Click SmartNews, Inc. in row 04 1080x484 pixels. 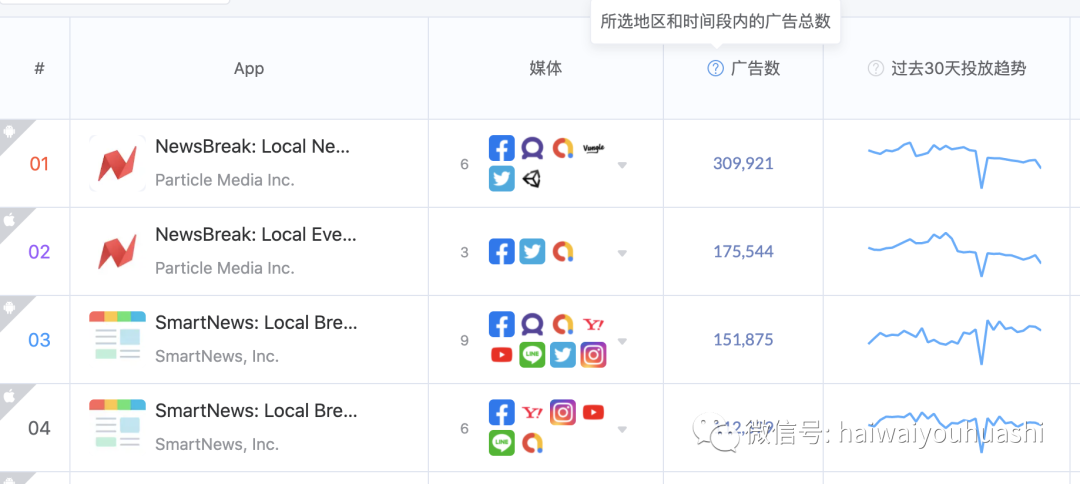pyautogui.click(x=217, y=445)
